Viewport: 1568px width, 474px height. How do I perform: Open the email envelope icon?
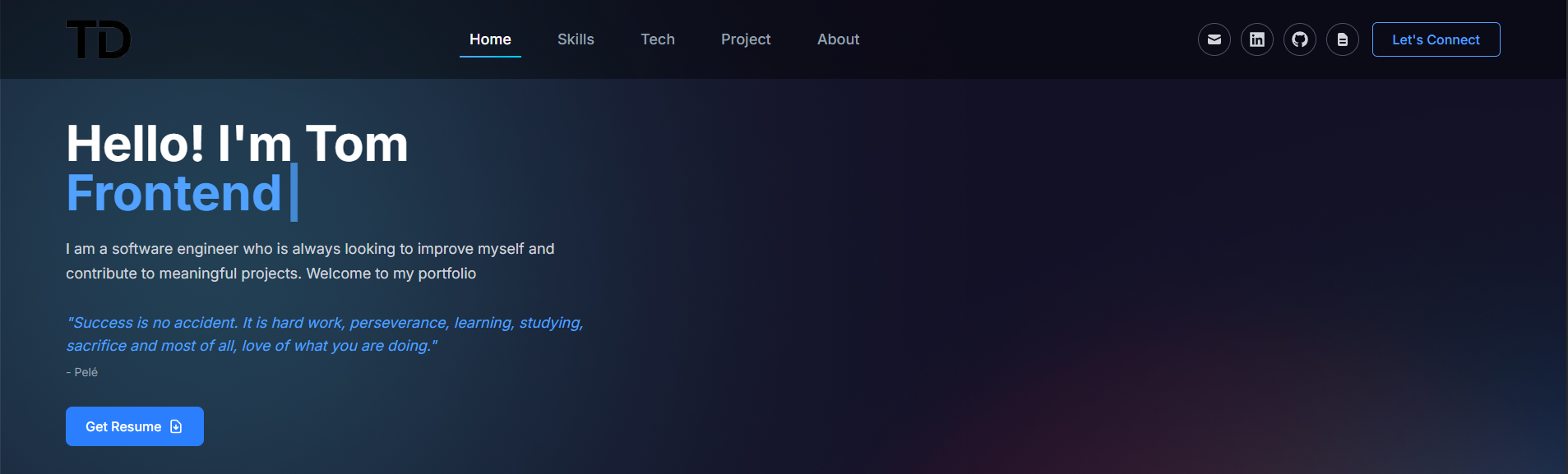coord(1214,39)
